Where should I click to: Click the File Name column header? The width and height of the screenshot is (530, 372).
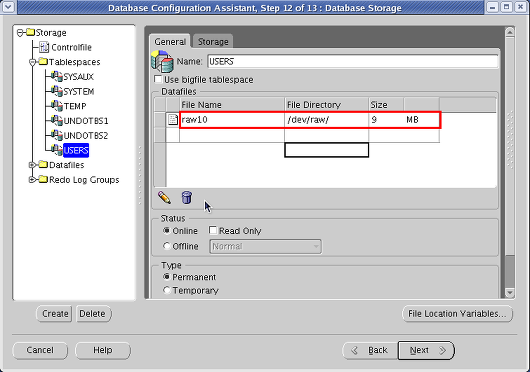[x=232, y=105]
